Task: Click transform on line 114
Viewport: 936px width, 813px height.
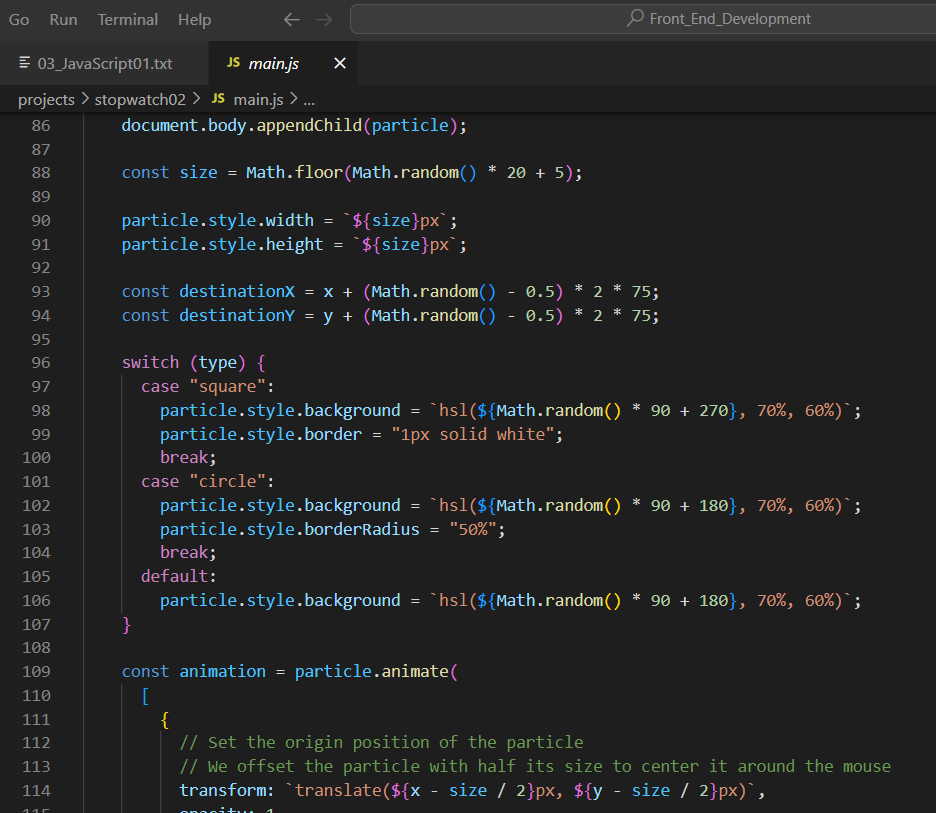Action: tap(223, 790)
